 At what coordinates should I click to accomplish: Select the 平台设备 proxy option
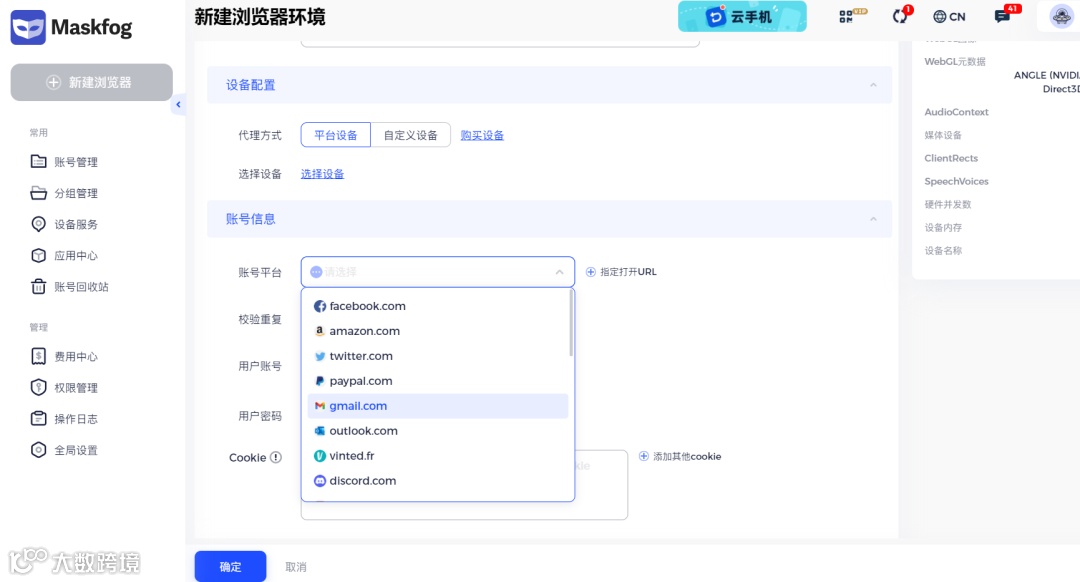335,135
